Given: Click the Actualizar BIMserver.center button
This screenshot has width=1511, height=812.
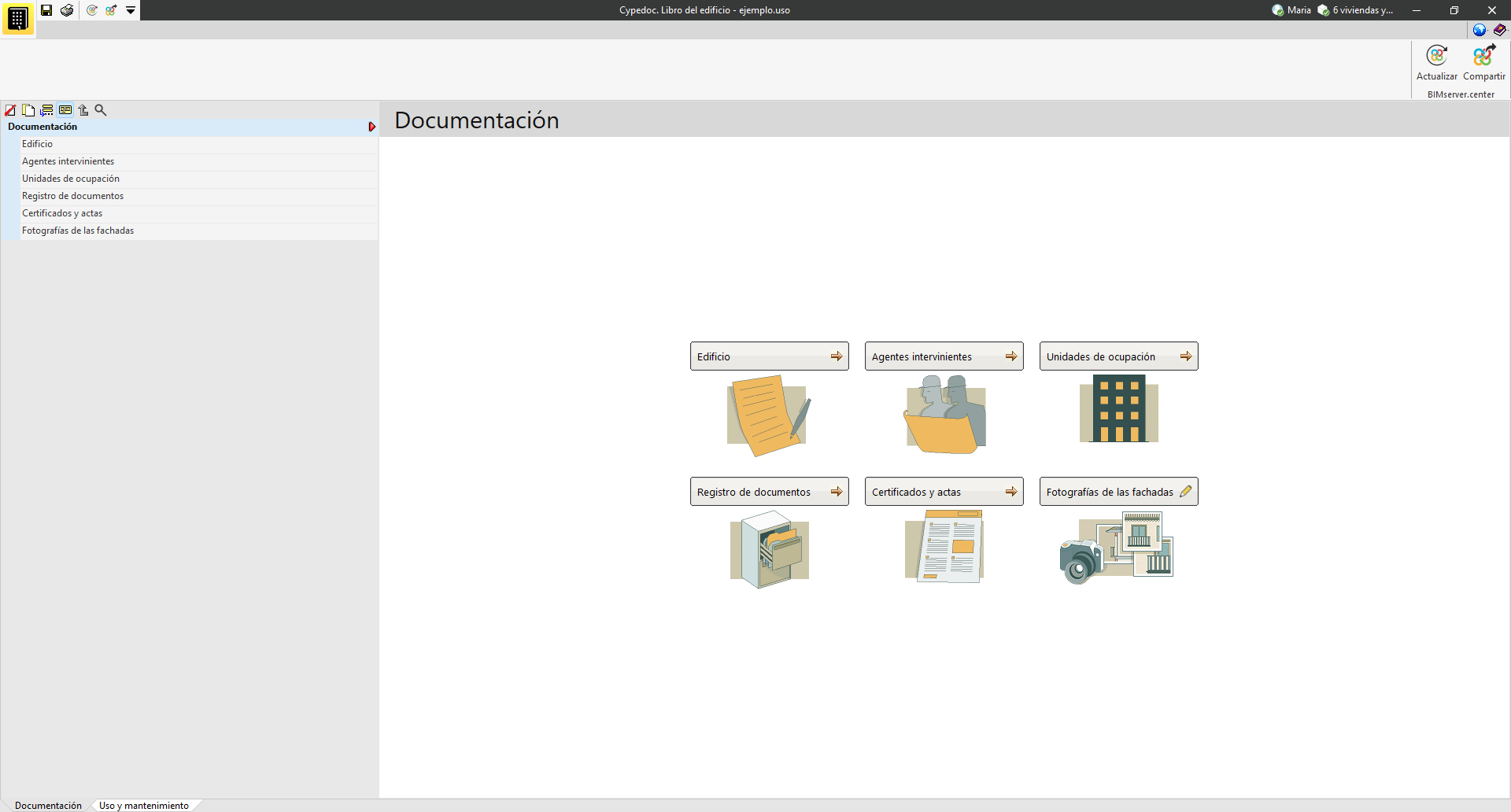Looking at the screenshot, I should [1436, 63].
